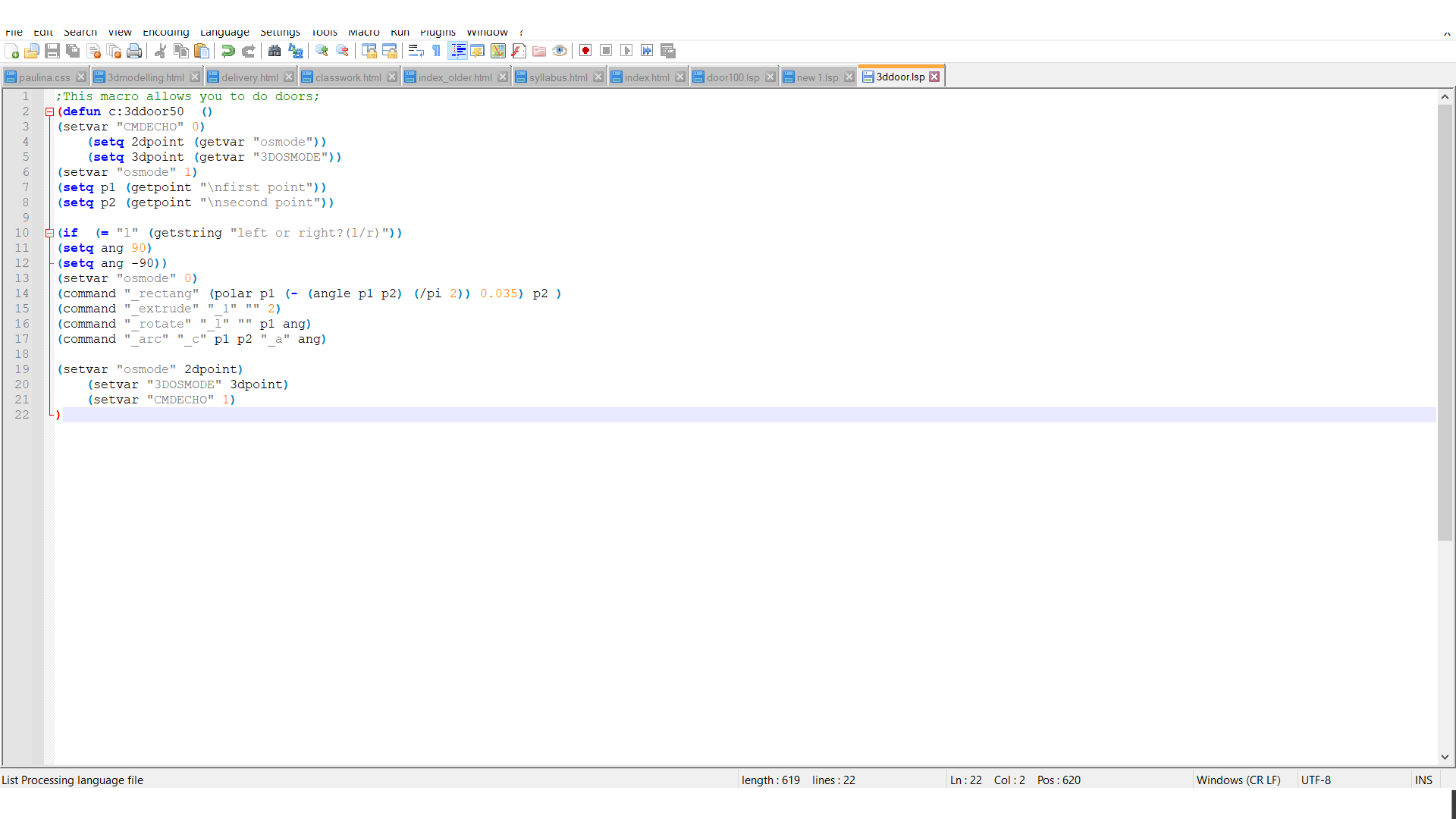Redo the last undone edit
Viewport: 1456px width, 819px height.
(248, 51)
